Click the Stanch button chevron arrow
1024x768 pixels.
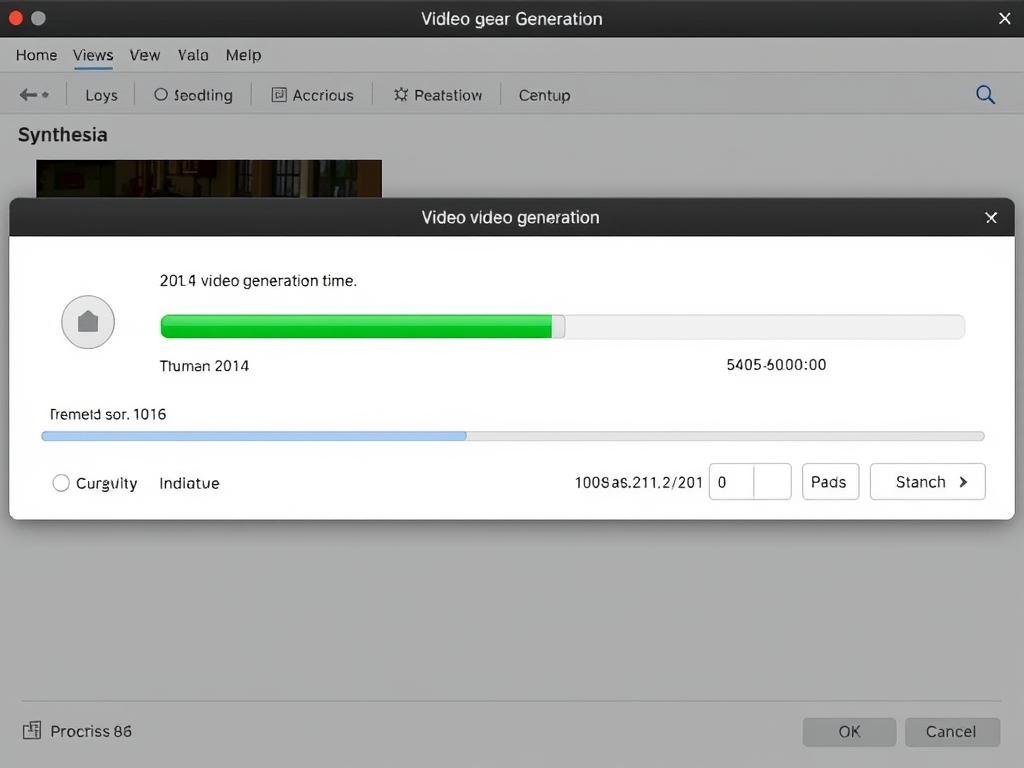[x=963, y=482]
